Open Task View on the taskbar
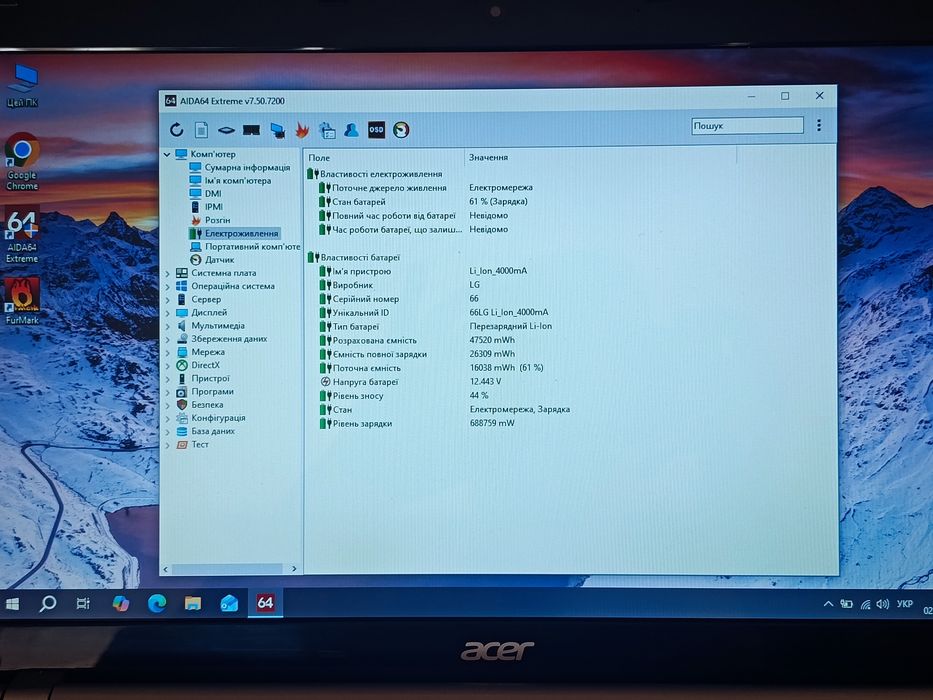The height and width of the screenshot is (700, 933). tap(83, 604)
